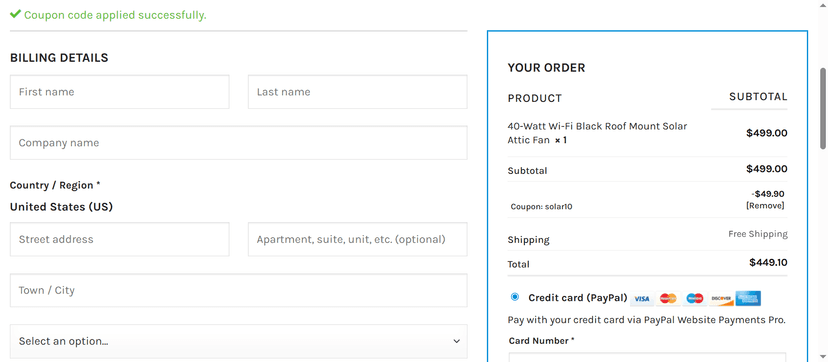Click the page vertical scrollbar thumb

click(x=823, y=109)
